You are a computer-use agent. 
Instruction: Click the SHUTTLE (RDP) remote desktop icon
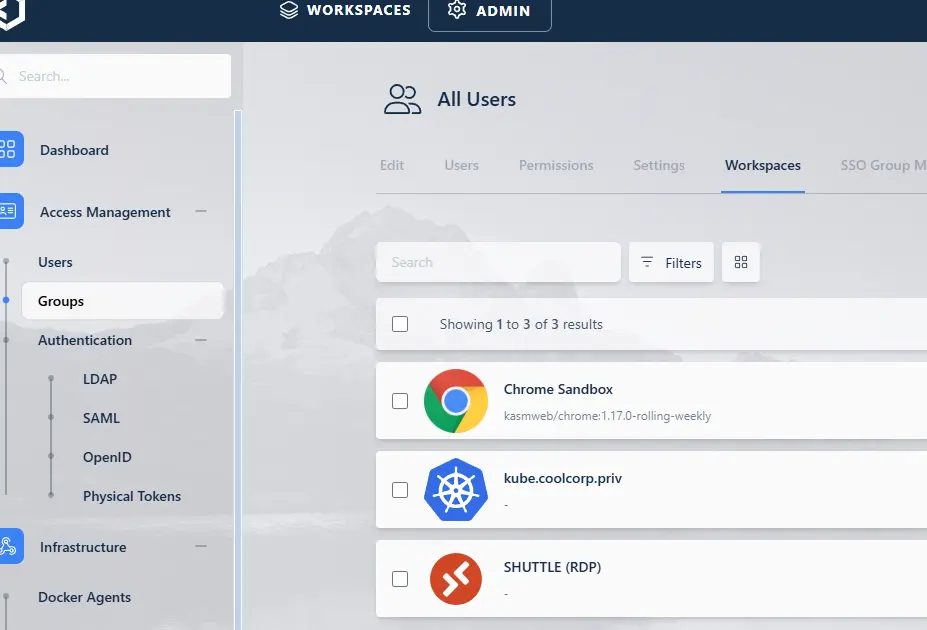point(455,579)
